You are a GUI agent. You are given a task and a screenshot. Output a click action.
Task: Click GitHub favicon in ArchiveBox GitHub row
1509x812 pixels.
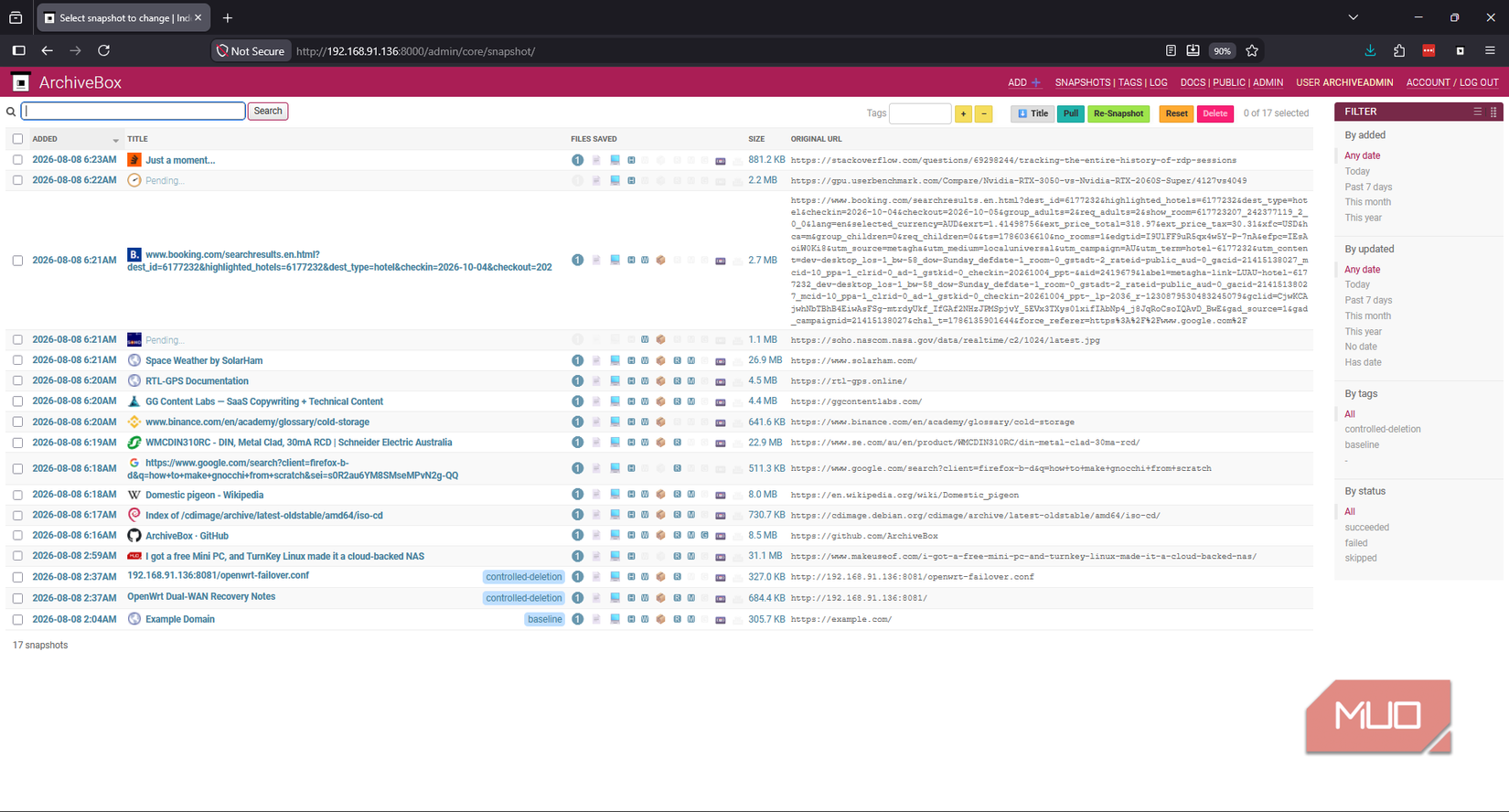point(134,536)
